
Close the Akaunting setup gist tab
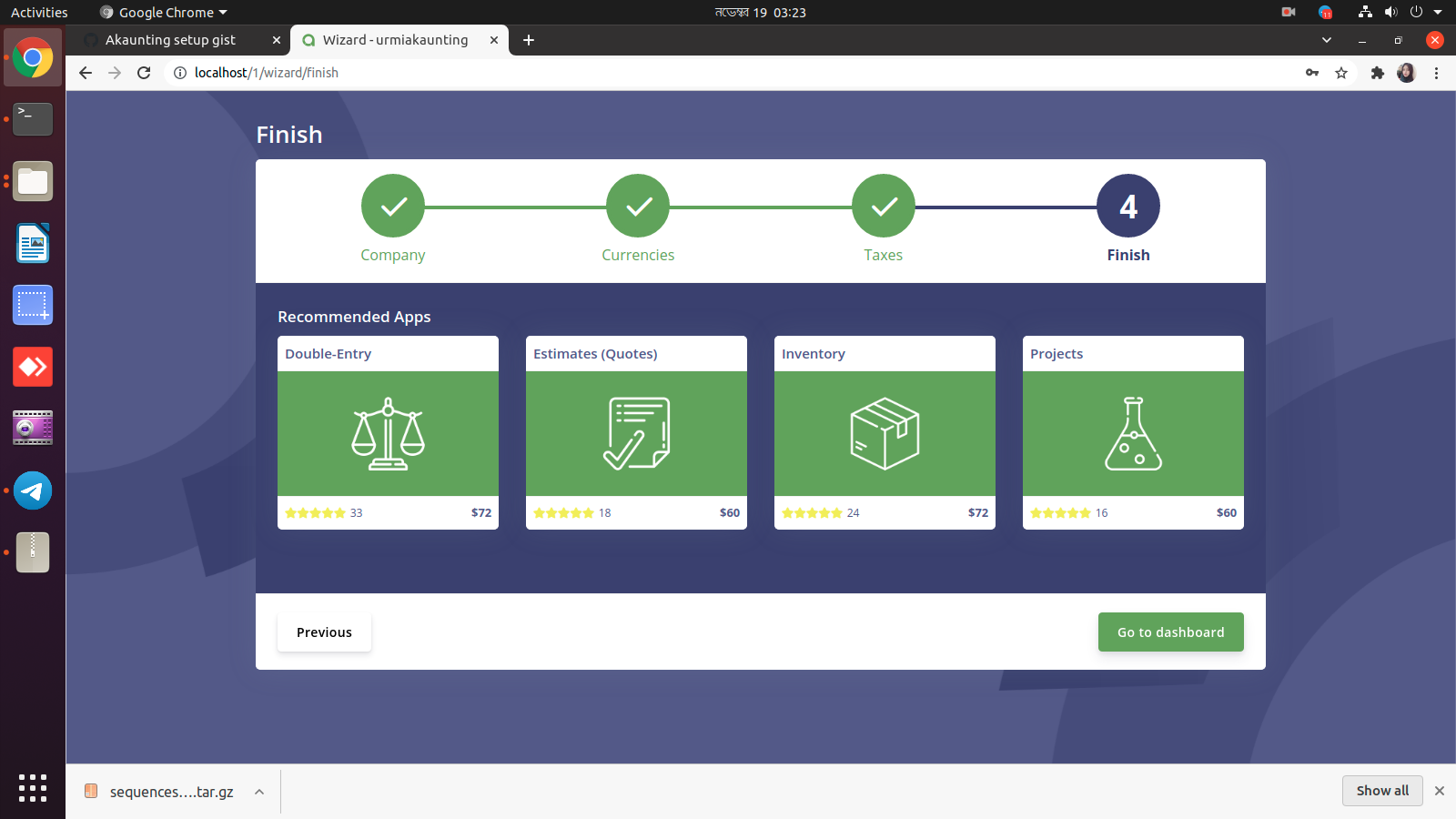pos(277,40)
